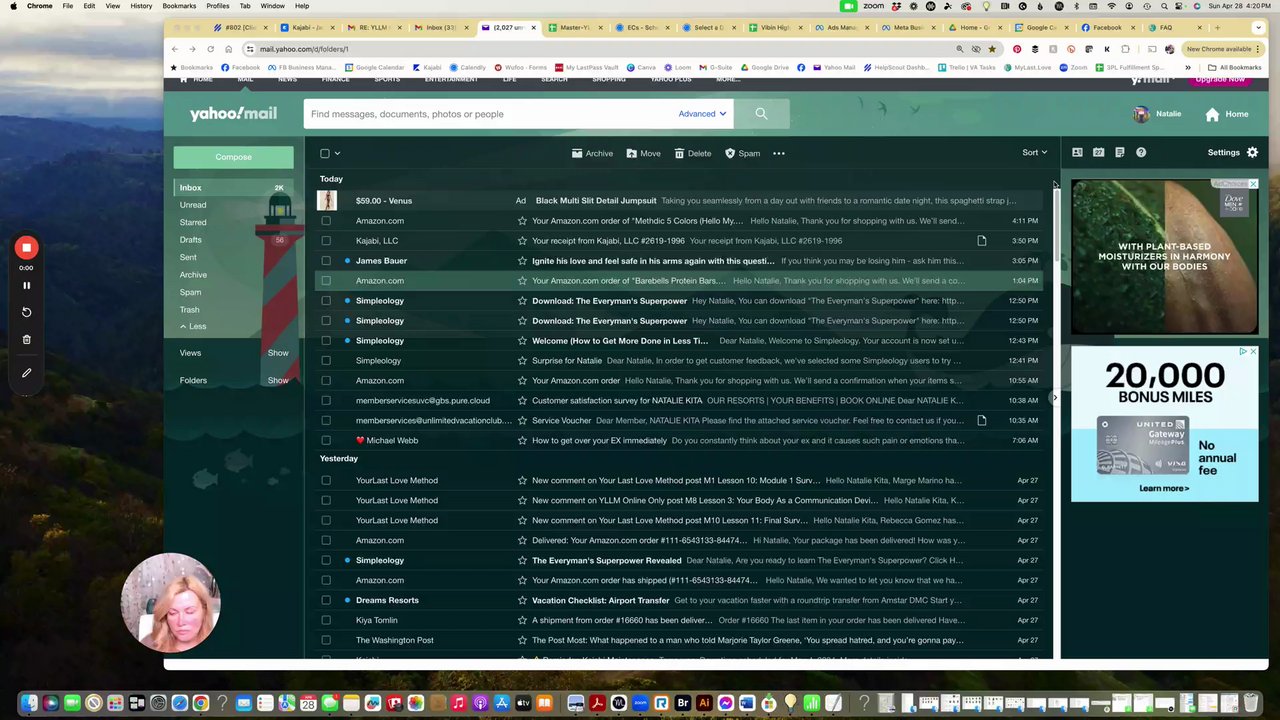Open the Chrome tab list dropdown

coord(1258,28)
